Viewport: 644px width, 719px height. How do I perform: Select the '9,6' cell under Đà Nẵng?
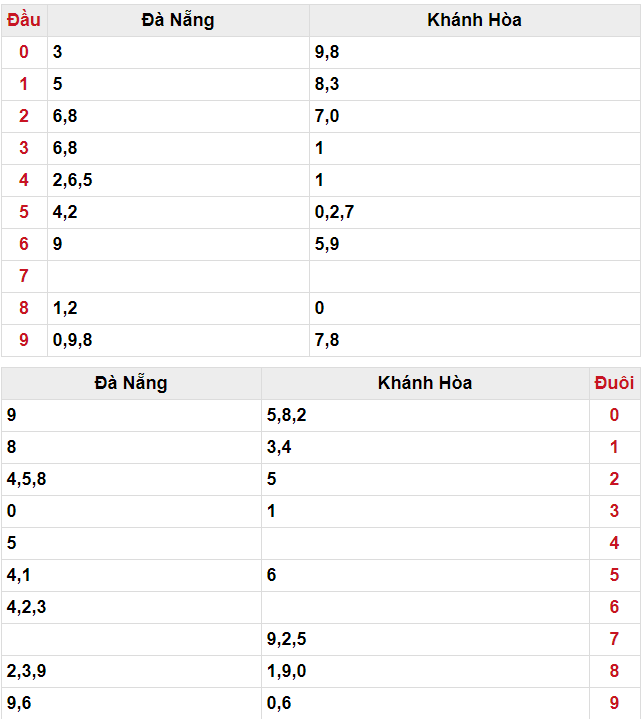[x=19, y=704]
